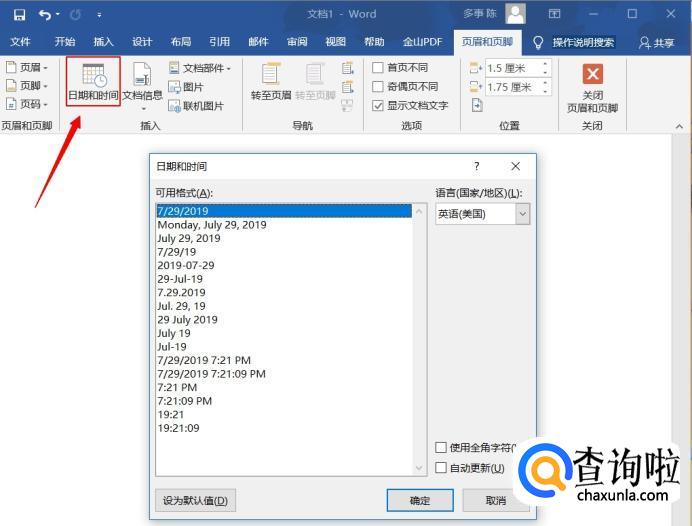Uncheck the 显示文档文字 checkbox
The height and width of the screenshot is (526, 692).
point(377,105)
